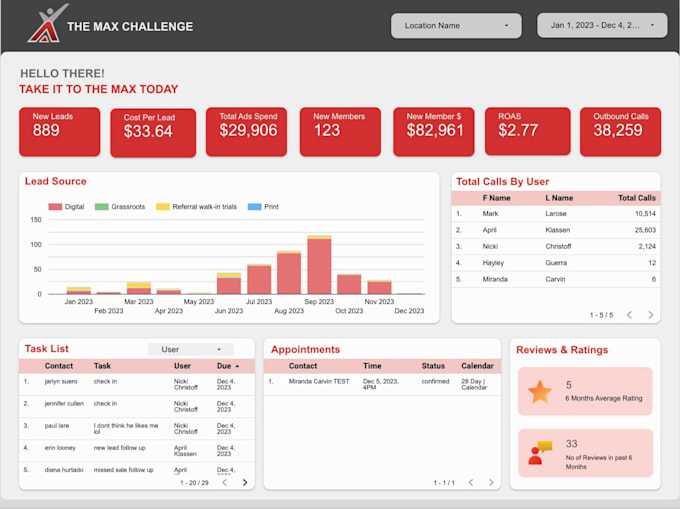Click the Aug 2023 bar in chart
This screenshot has height=509, width=680.
click(x=289, y=273)
